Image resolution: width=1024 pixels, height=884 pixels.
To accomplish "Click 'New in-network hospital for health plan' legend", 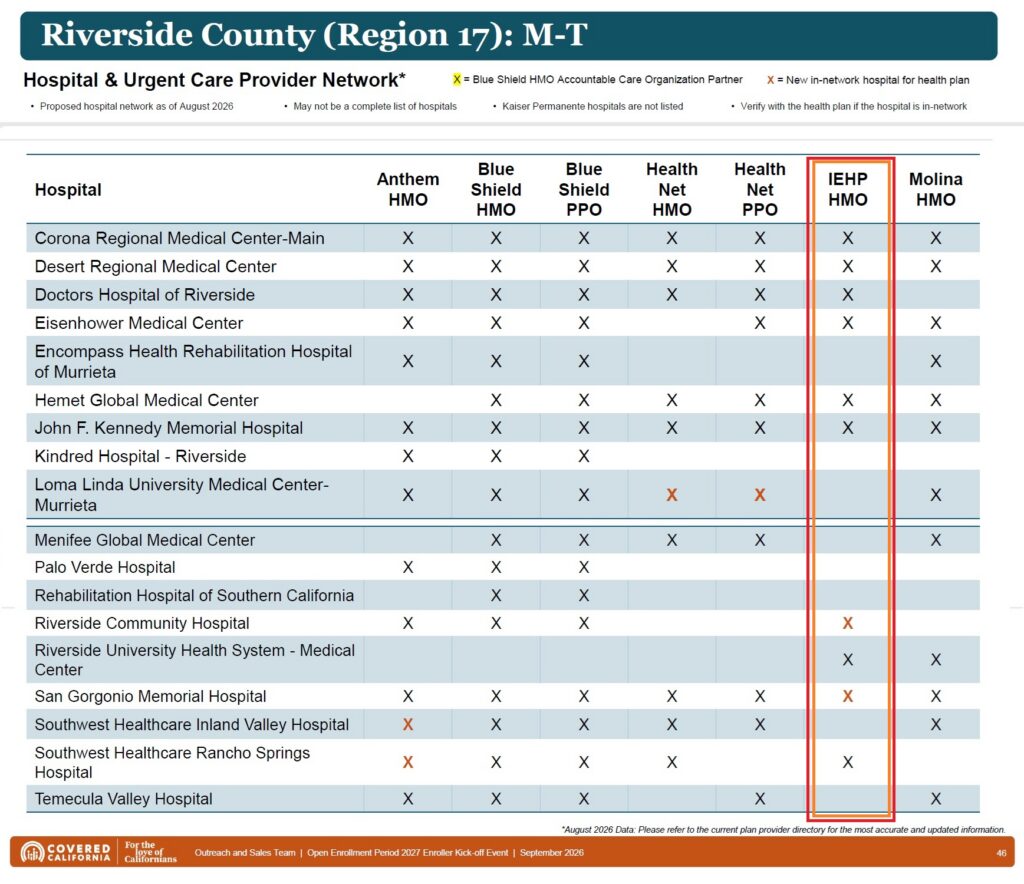I will (x=878, y=80).
